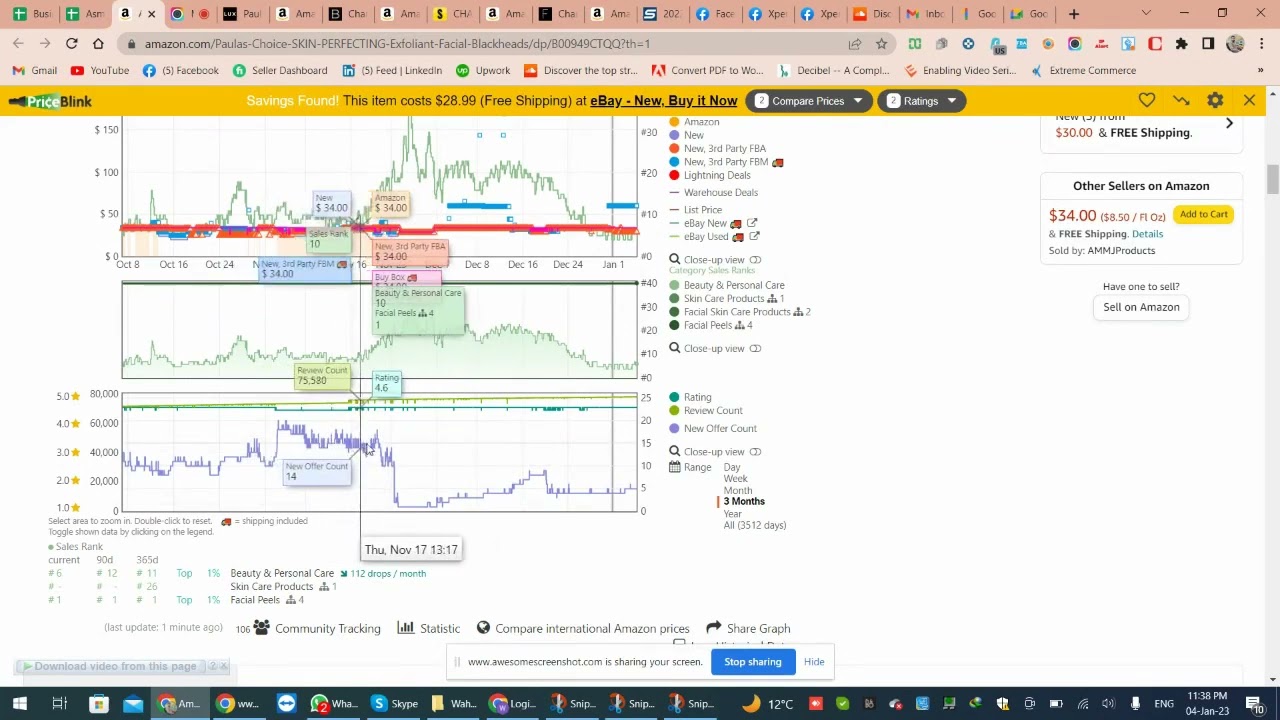Click Sell on Amazon button
The width and height of the screenshot is (1280, 720).
(1141, 307)
